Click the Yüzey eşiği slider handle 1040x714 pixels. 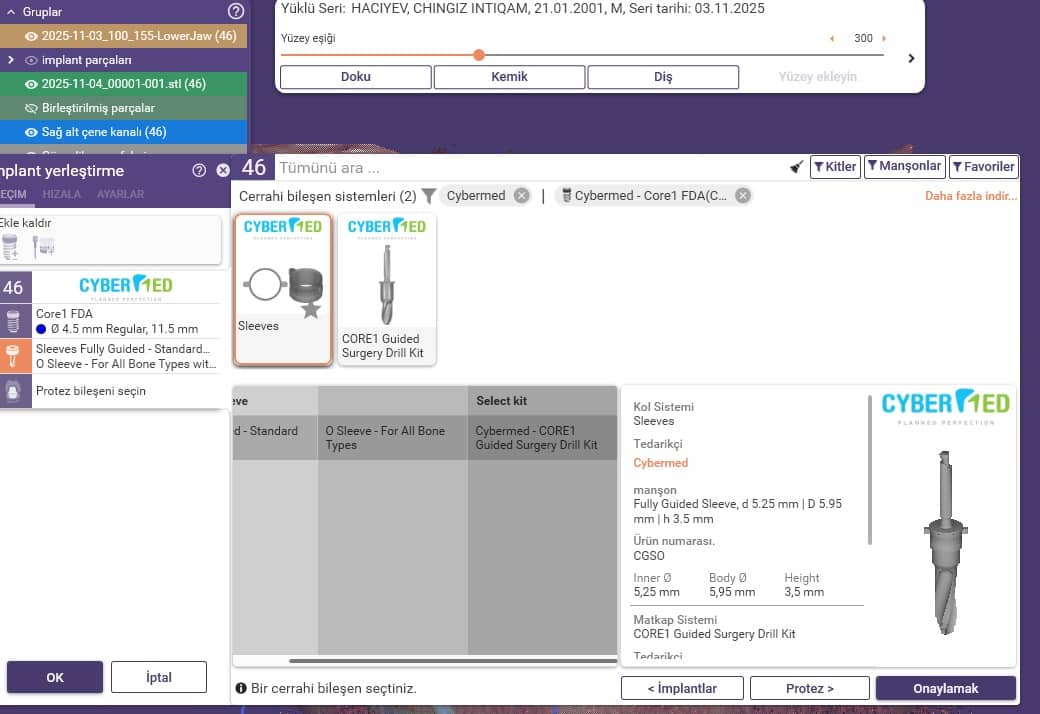coord(479,55)
